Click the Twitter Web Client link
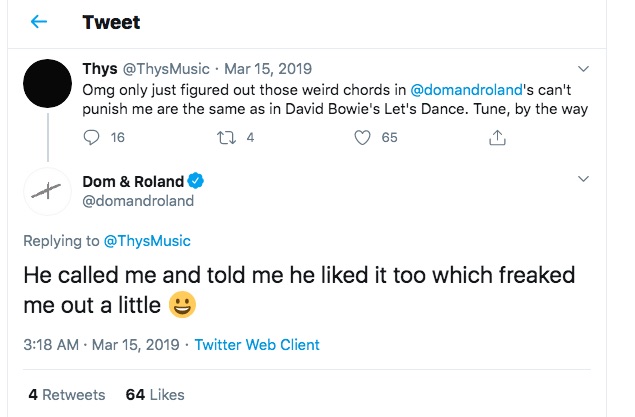This screenshot has height=417, width=635. coord(257,345)
